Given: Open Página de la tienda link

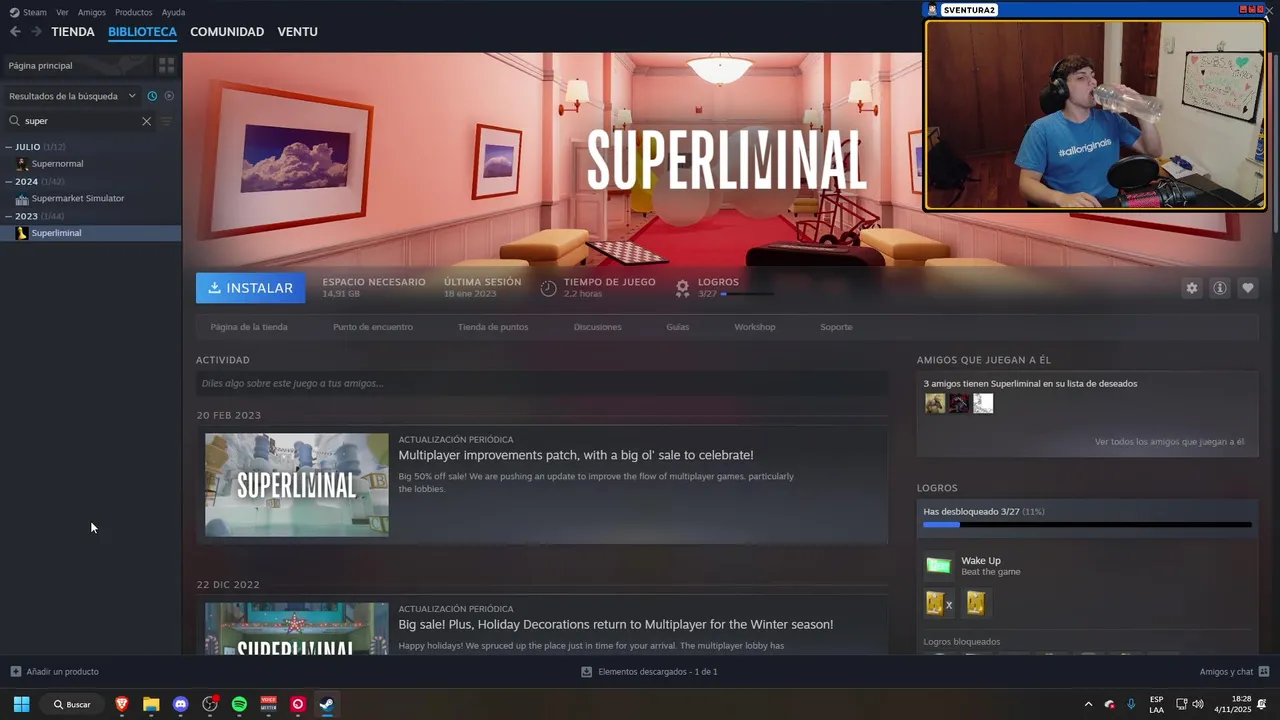Looking at the screenshot, I should click(x=249, y=327).
